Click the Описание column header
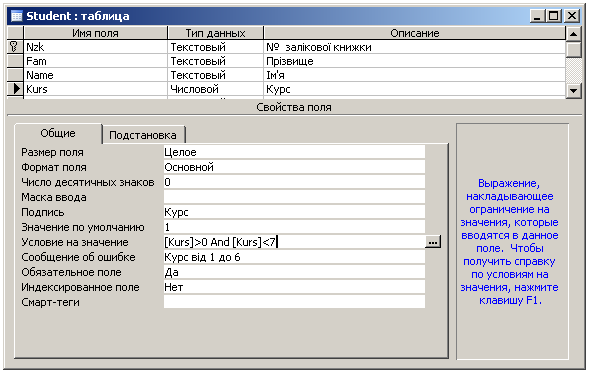The width and height of the screenshot is (589, 373). point(415,33)
